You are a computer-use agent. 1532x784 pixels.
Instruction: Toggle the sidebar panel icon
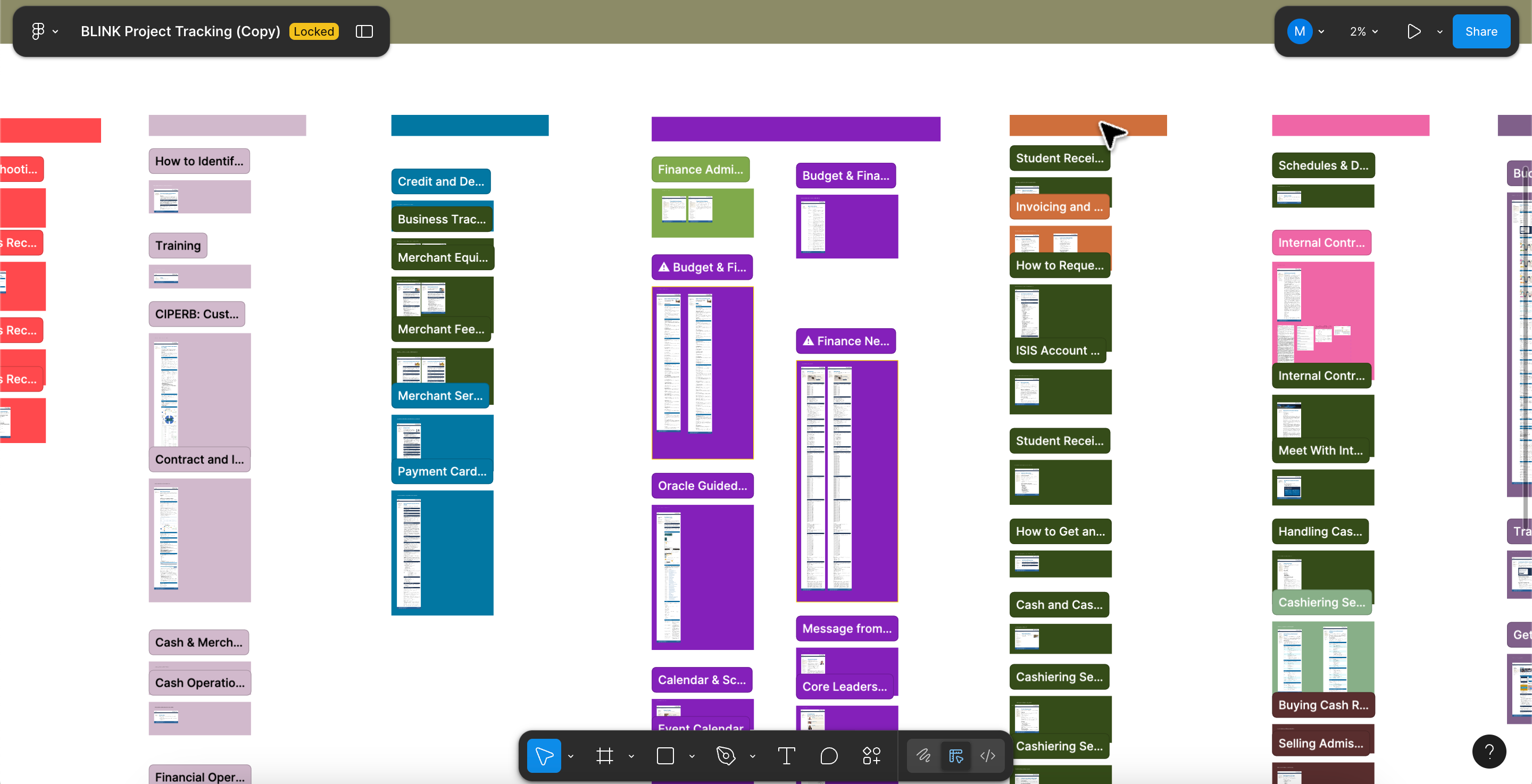364,31
